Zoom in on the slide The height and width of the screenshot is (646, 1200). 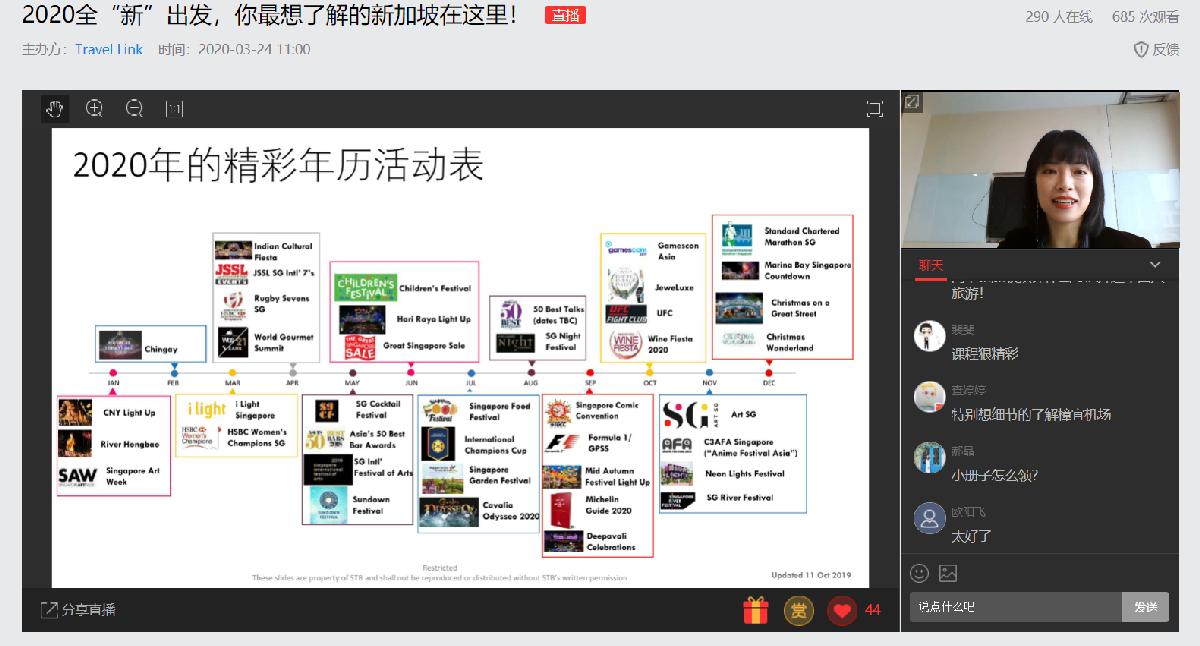94,108
